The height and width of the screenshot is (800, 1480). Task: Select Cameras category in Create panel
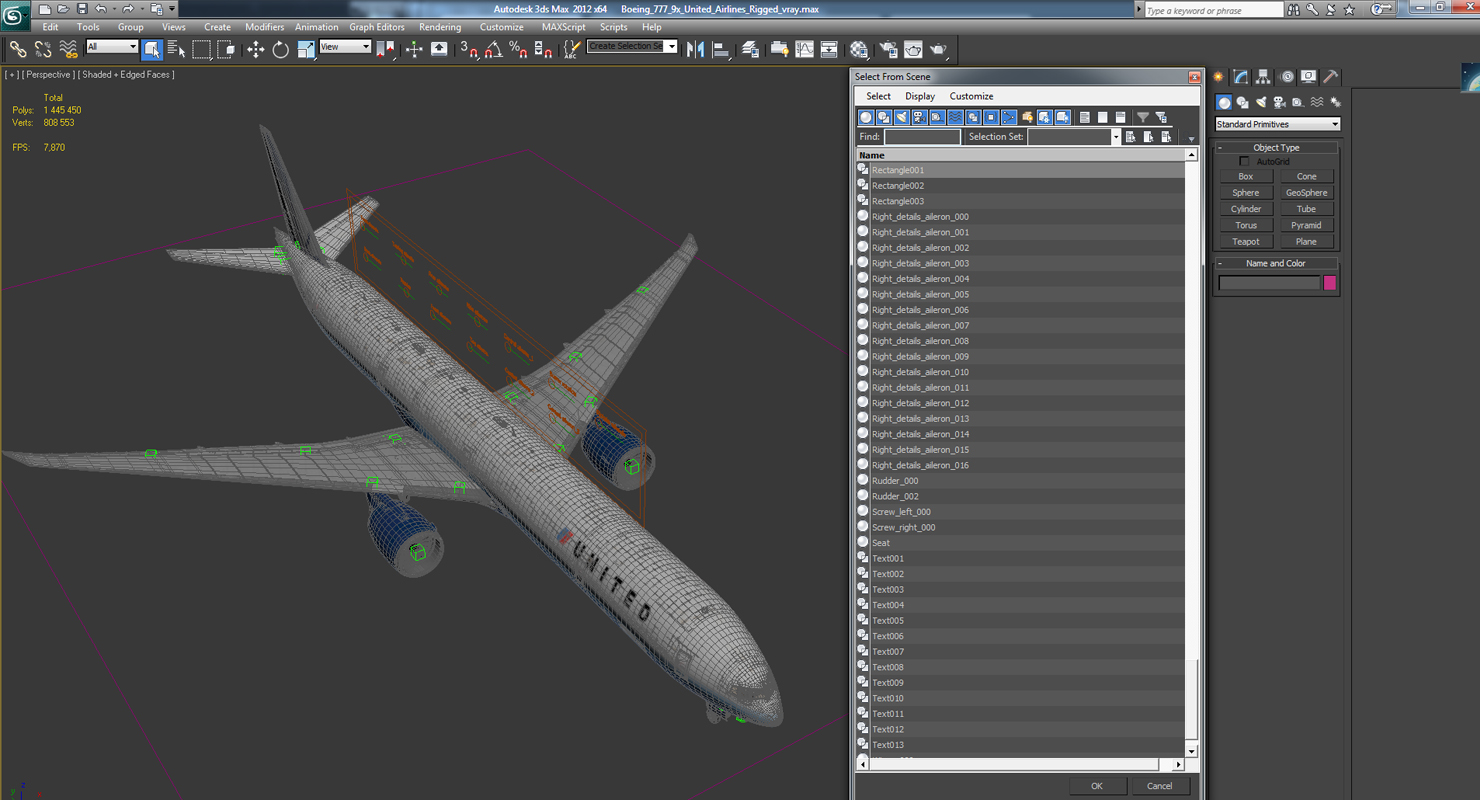[x=1279, y=102]
